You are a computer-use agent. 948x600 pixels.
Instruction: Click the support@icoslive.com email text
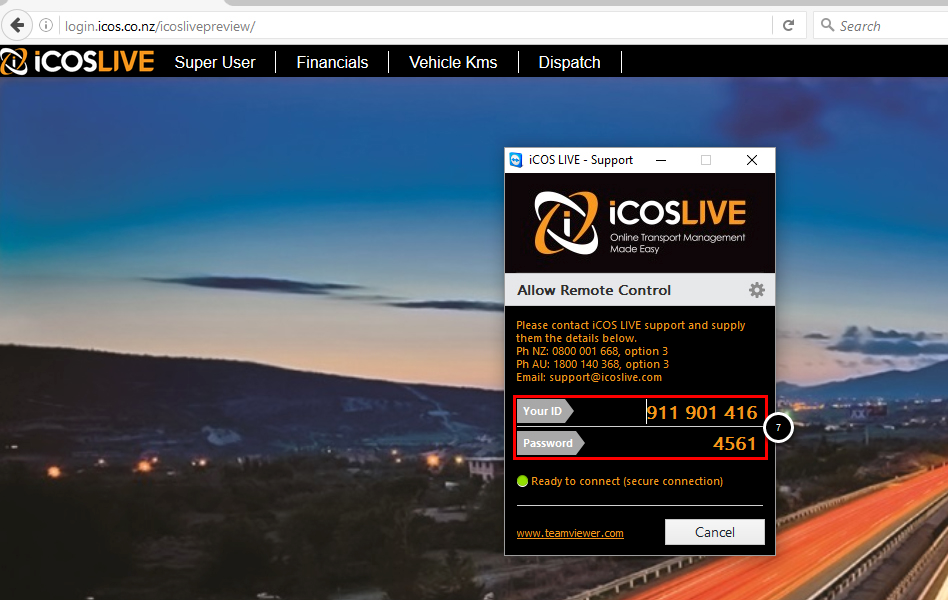pyautogui.click(x=605, y=377)
